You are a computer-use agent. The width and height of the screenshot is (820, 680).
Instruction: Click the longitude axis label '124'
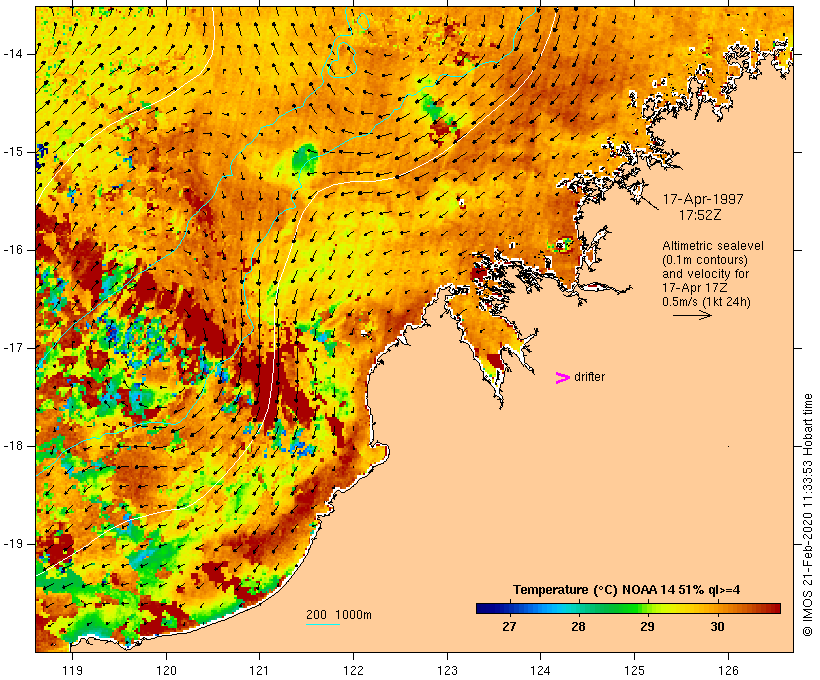point(540,670)
